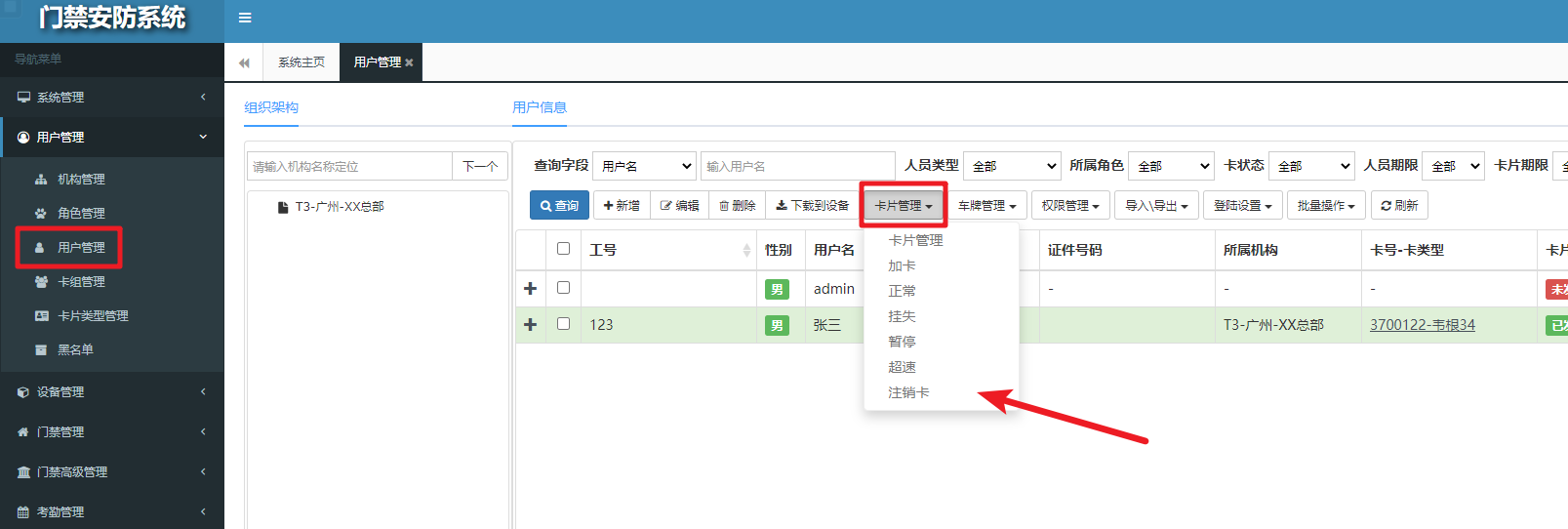Tick the select-all checkbox in table header
The image size is (1568, 529).
(x=563, y=249)
